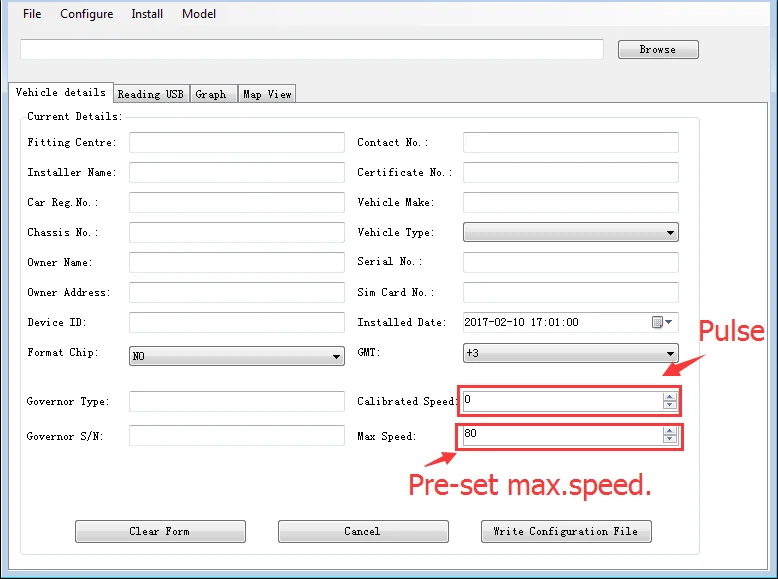Image resolution: width=778 pixels, height=579 pixels.
Task: Switch to the Graph tab
Action: 213,94
